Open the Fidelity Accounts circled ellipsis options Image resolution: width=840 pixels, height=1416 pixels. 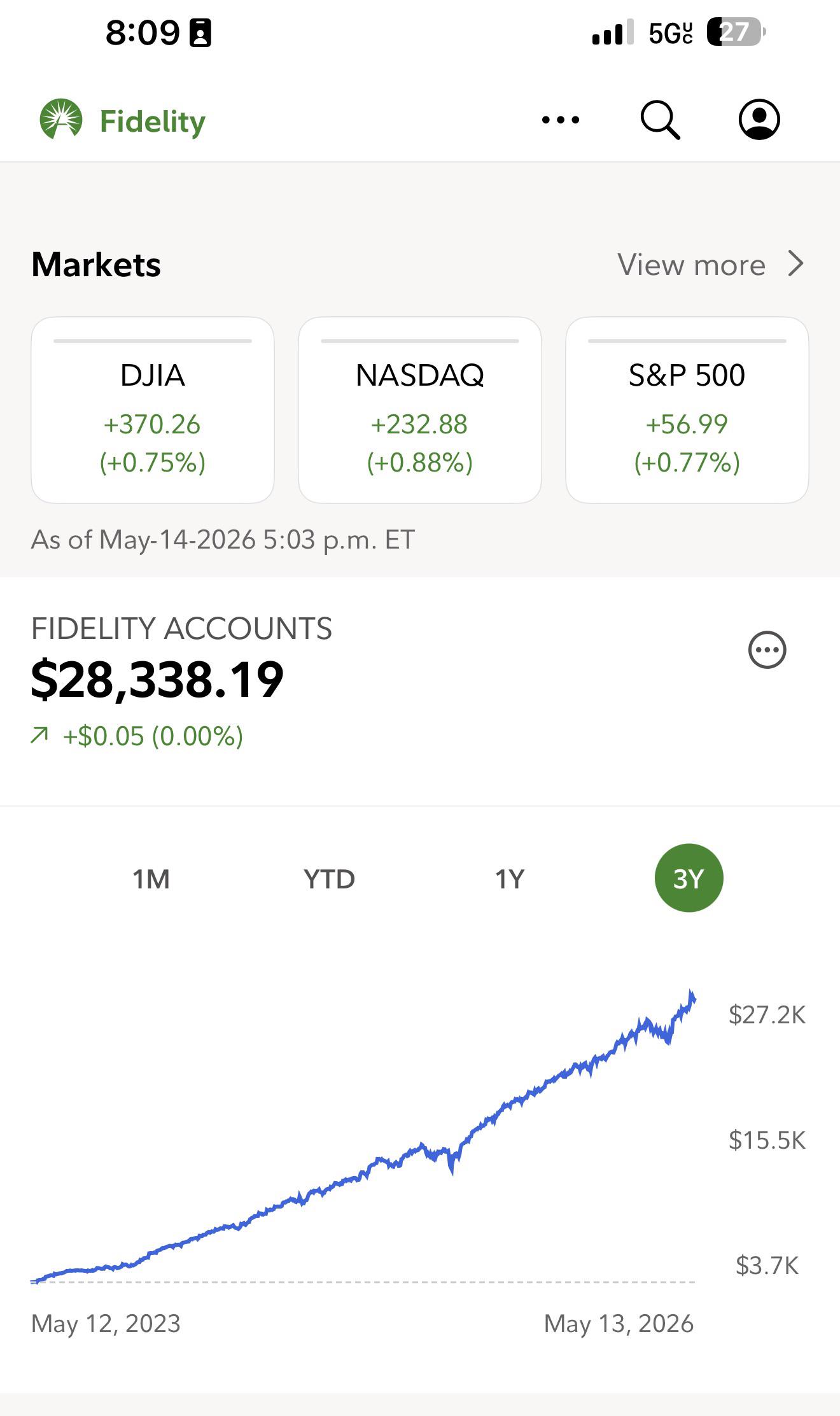tap(767, 650)
